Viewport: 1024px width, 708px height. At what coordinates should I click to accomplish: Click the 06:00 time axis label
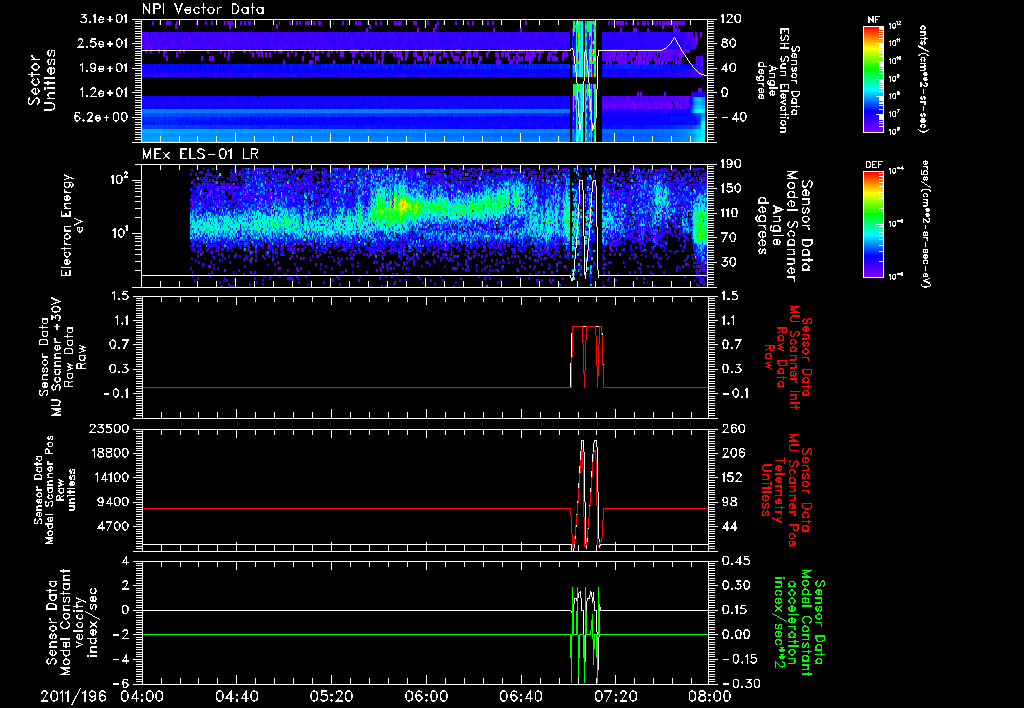(426, 696)
